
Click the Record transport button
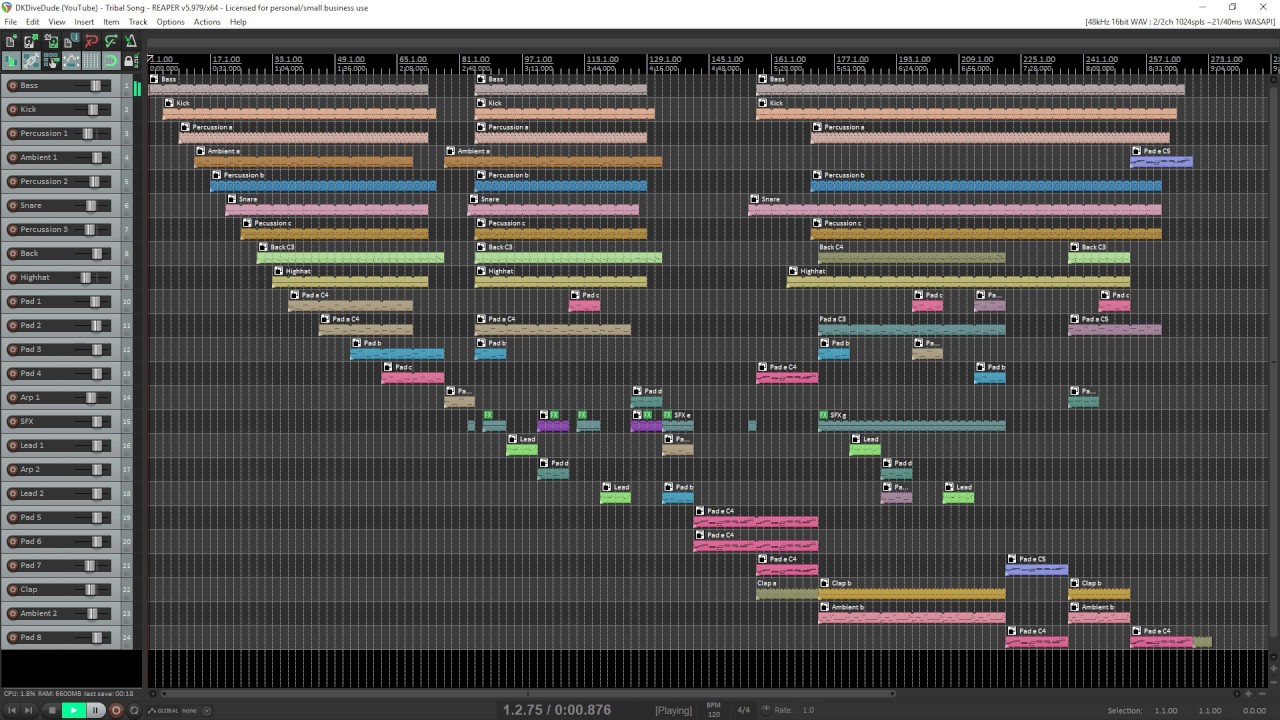tap(116, 710)
